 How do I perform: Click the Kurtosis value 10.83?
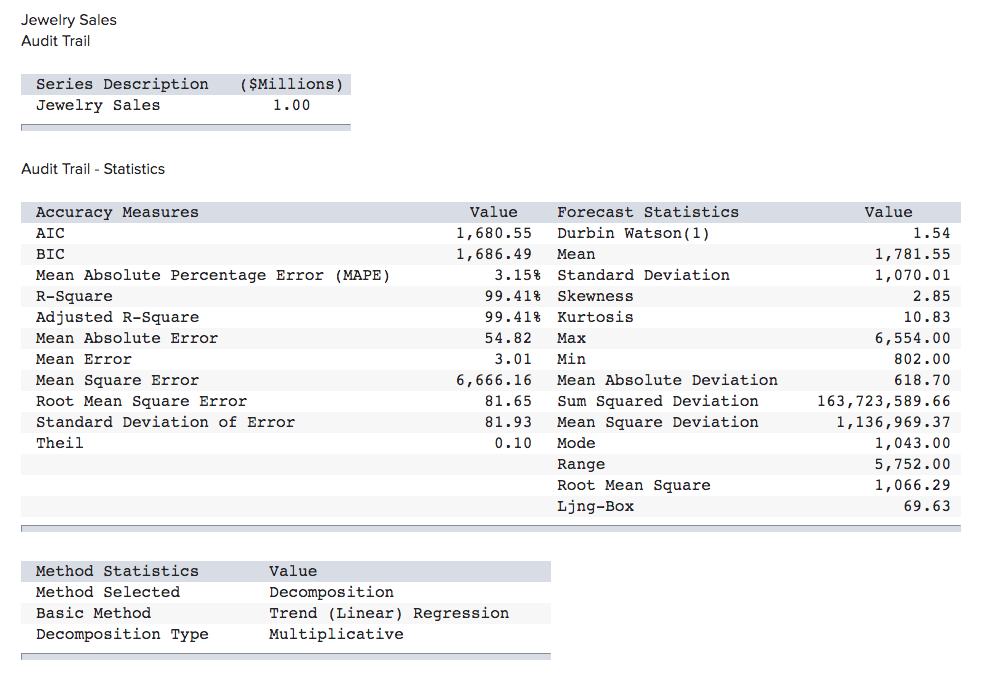click(927, 317)
